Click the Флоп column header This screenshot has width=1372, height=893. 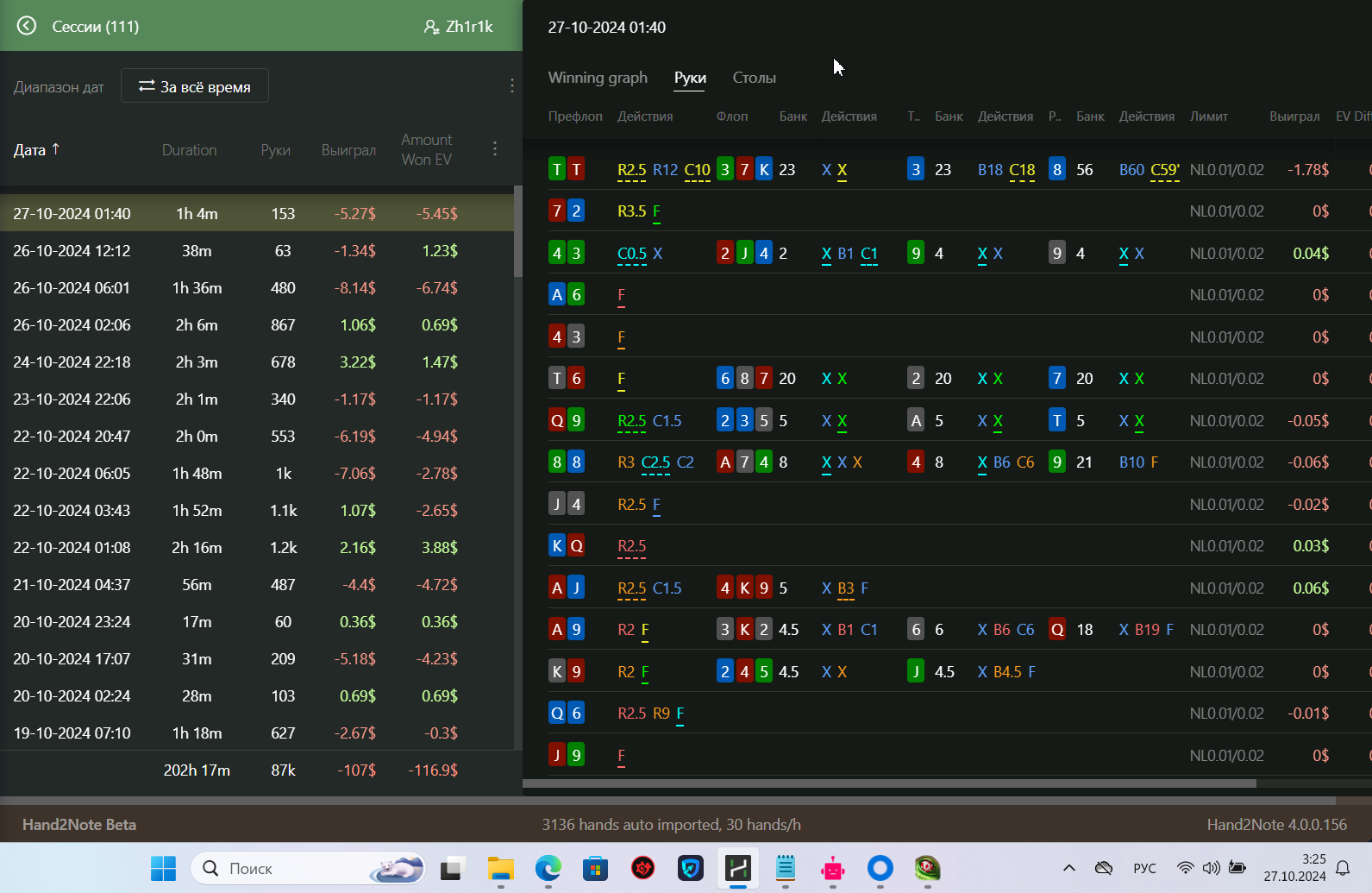coord(732,116)
